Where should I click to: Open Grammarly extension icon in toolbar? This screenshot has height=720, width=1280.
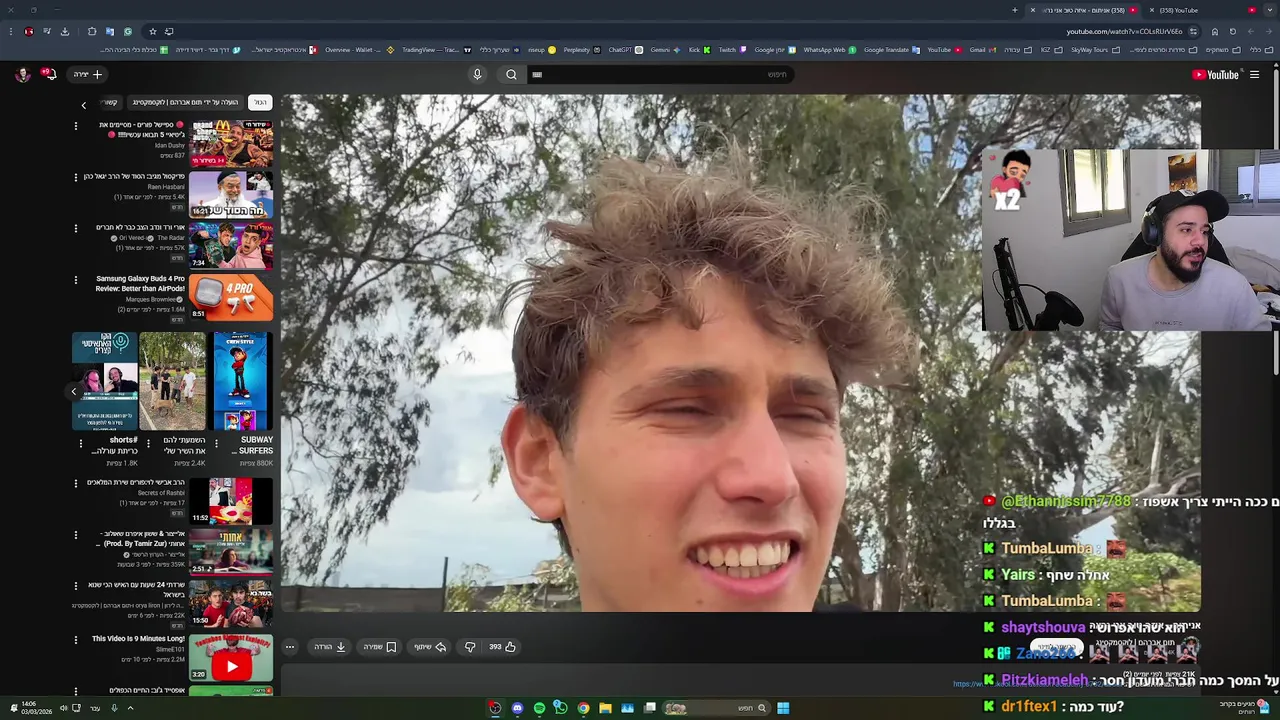click(127, 31)
